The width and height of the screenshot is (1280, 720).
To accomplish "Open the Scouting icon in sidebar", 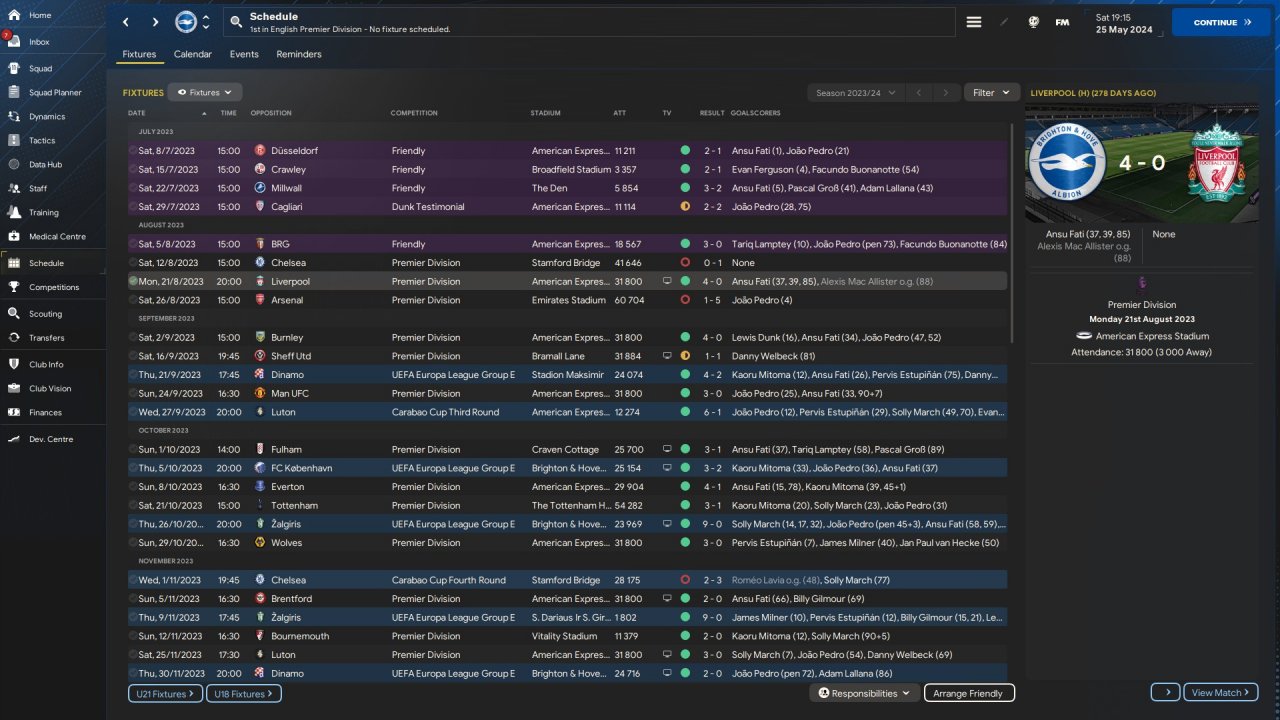I will (x=14, y=313).
